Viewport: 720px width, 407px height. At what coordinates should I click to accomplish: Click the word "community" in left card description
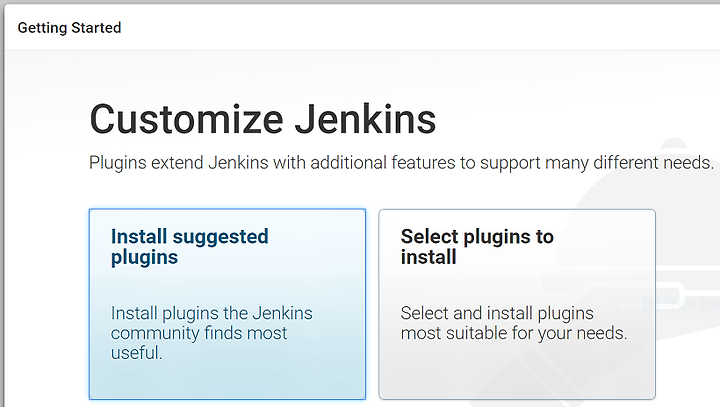pyautogui.click(x=155, y=333)
